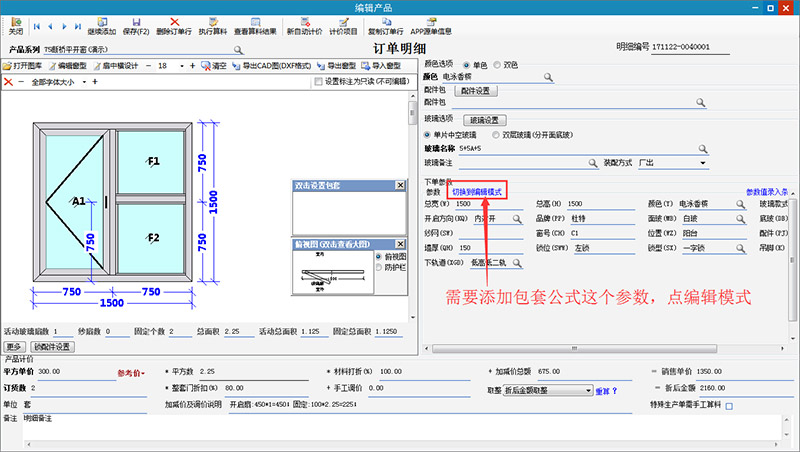
Task: Click the 更多 button
Action: [14, 347]
